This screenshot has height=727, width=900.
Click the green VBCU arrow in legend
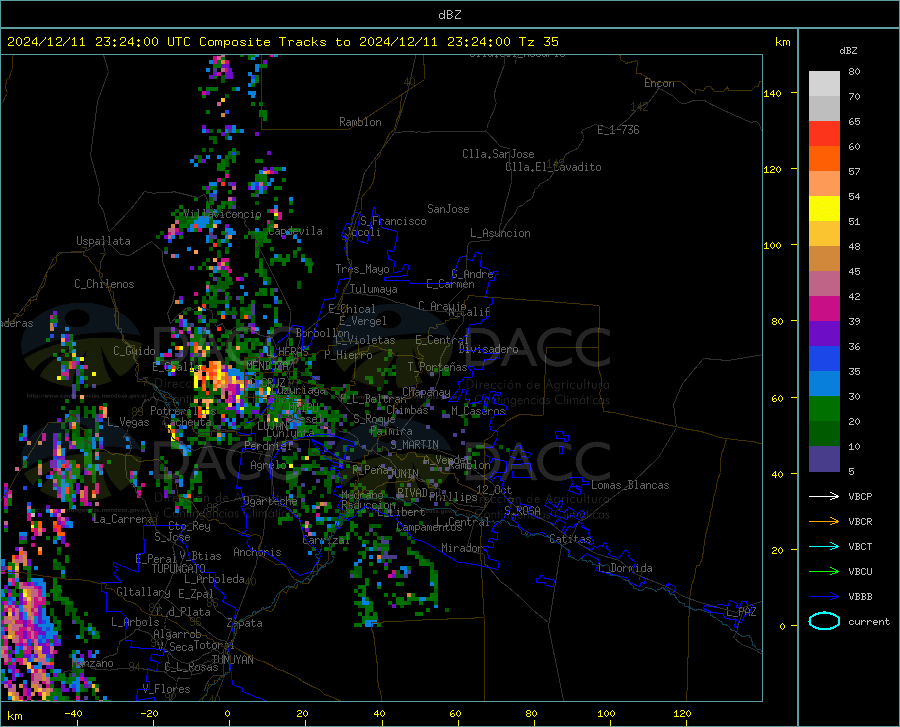tap(824, 572)
